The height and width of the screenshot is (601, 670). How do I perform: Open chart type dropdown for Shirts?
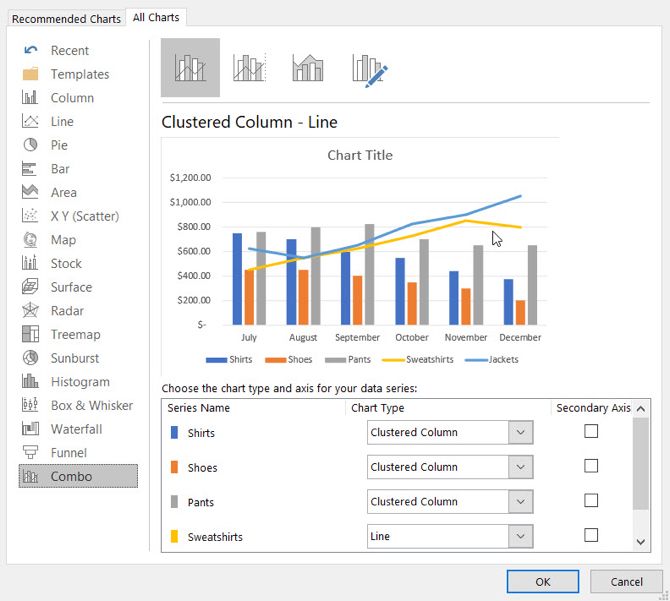coord(520,432)
